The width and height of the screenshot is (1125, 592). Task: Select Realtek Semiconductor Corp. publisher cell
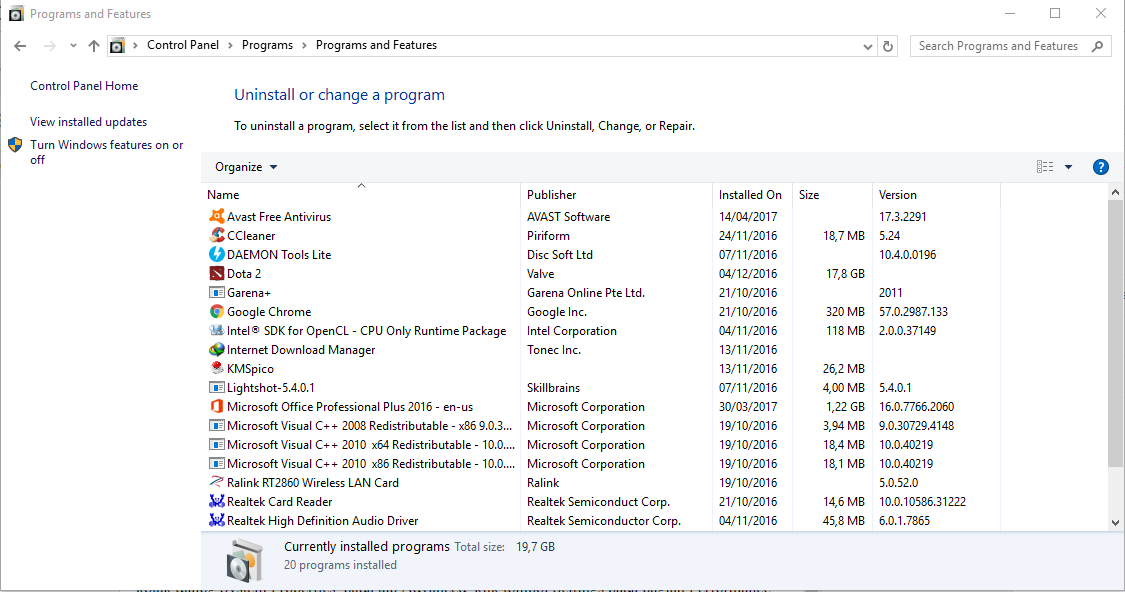pyautogui.click(x=603, y=520)
